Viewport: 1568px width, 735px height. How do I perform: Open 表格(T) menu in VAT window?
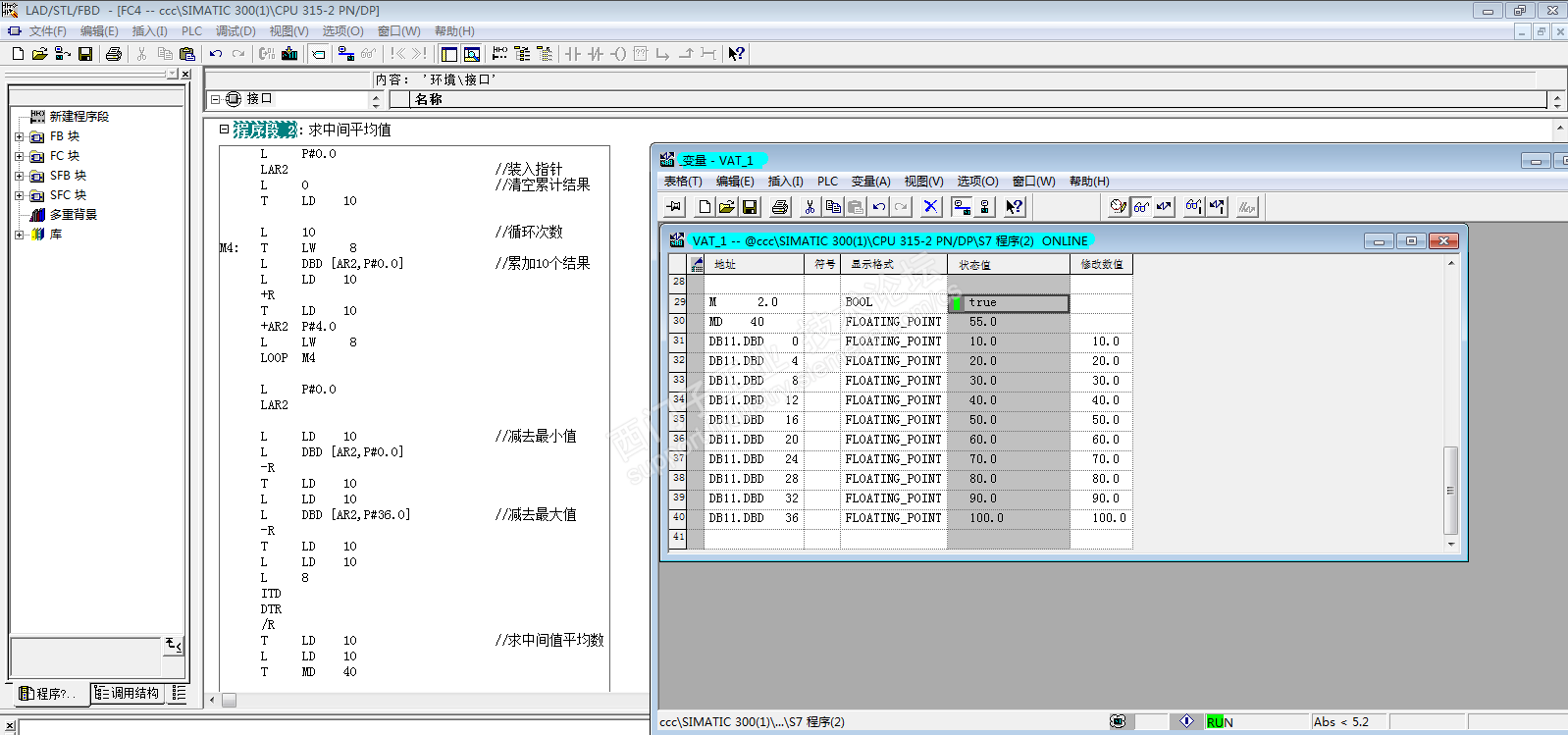click(683, 182)
